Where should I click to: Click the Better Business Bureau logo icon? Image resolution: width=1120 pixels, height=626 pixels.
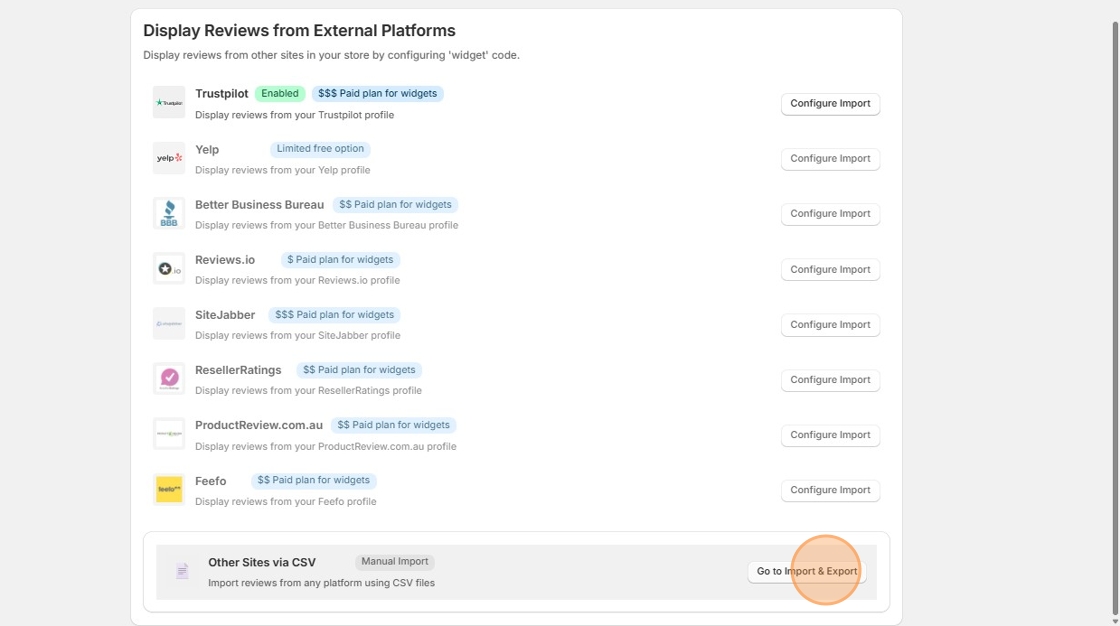pos(169,213)
